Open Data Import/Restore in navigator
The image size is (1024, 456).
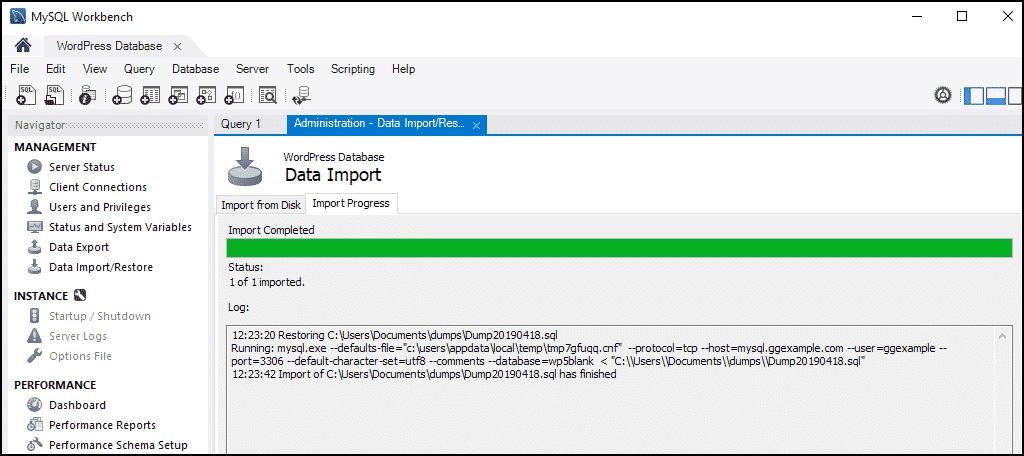tap(101, 267)
